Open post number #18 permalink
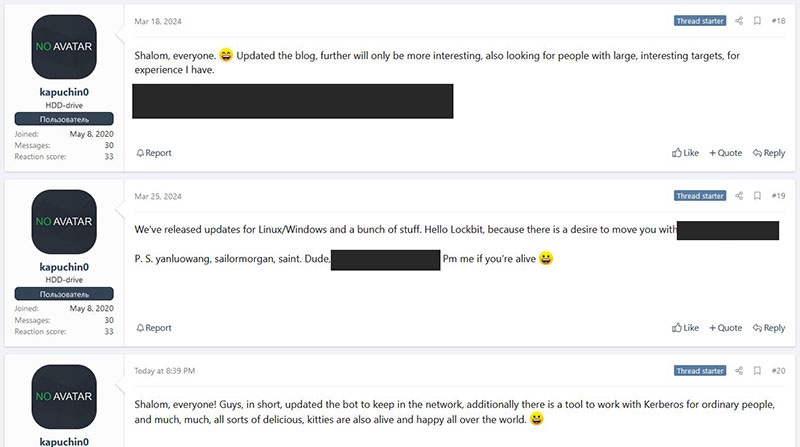This screenshot has width=800, height=447. (x=778, y=21)
